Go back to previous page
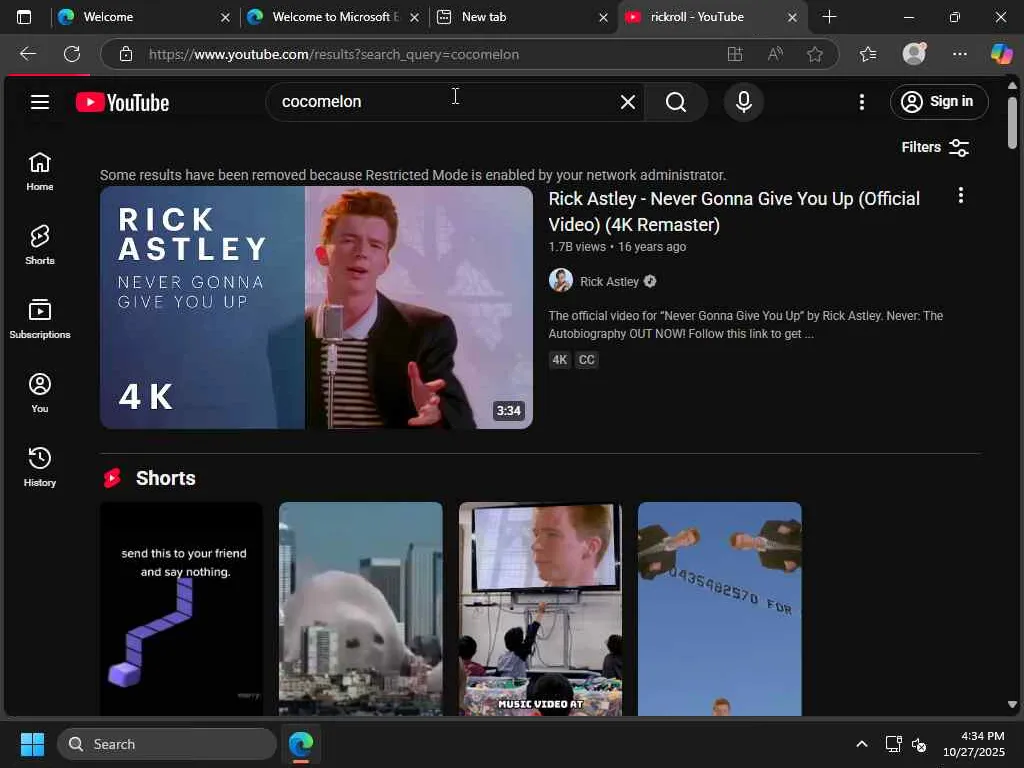 28,54
